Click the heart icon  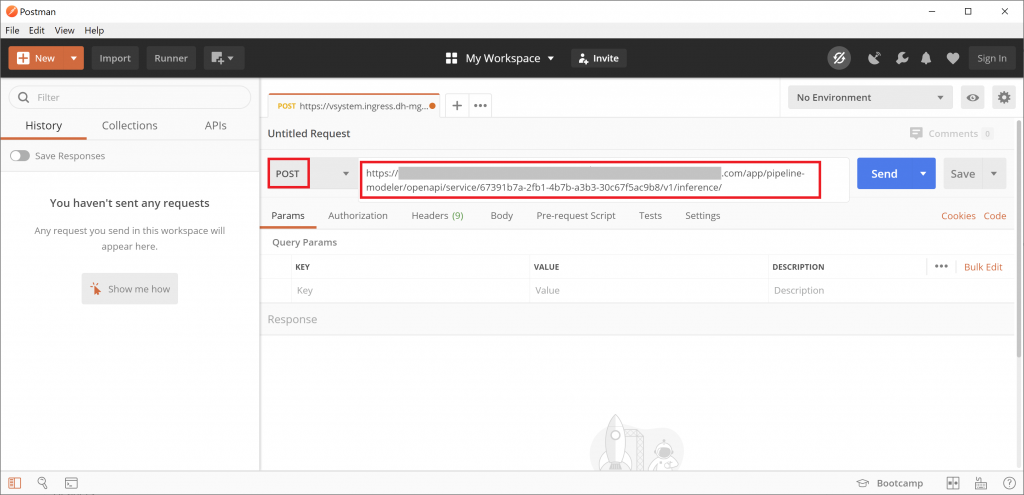click(953, 58)
